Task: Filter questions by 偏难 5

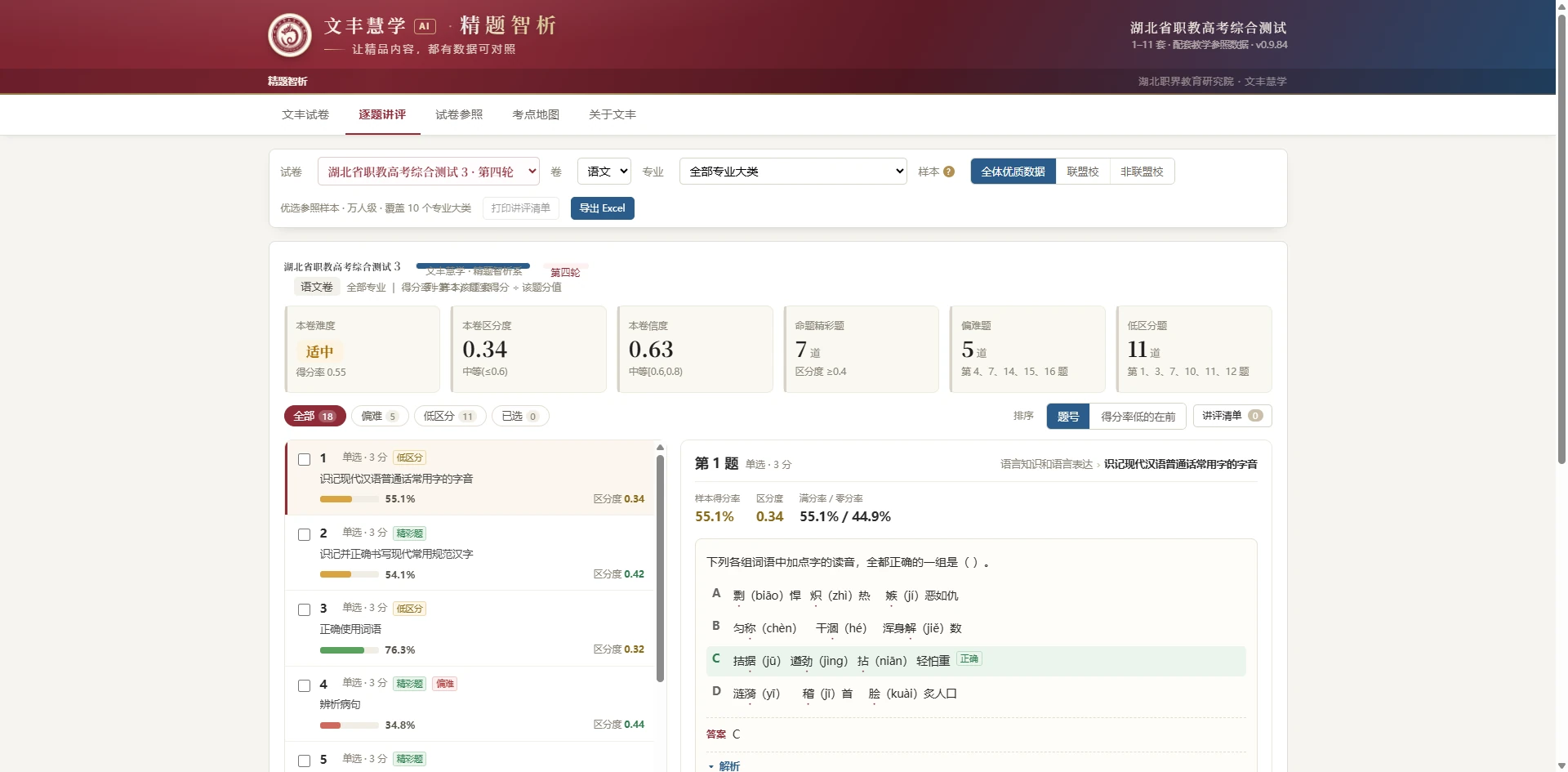Action: [x=380, y=416]
